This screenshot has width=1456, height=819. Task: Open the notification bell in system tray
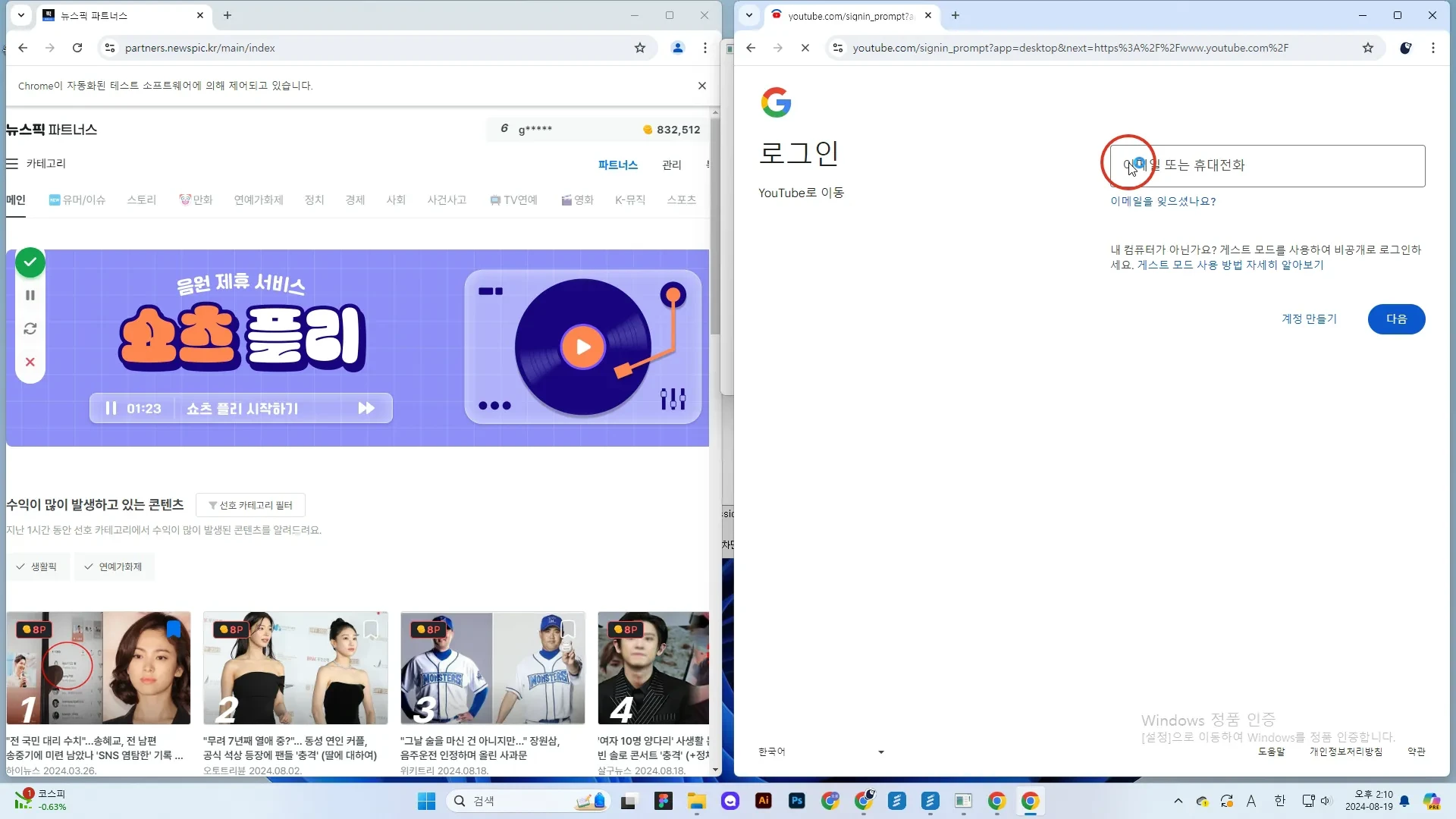click(x=1404, y=801)
